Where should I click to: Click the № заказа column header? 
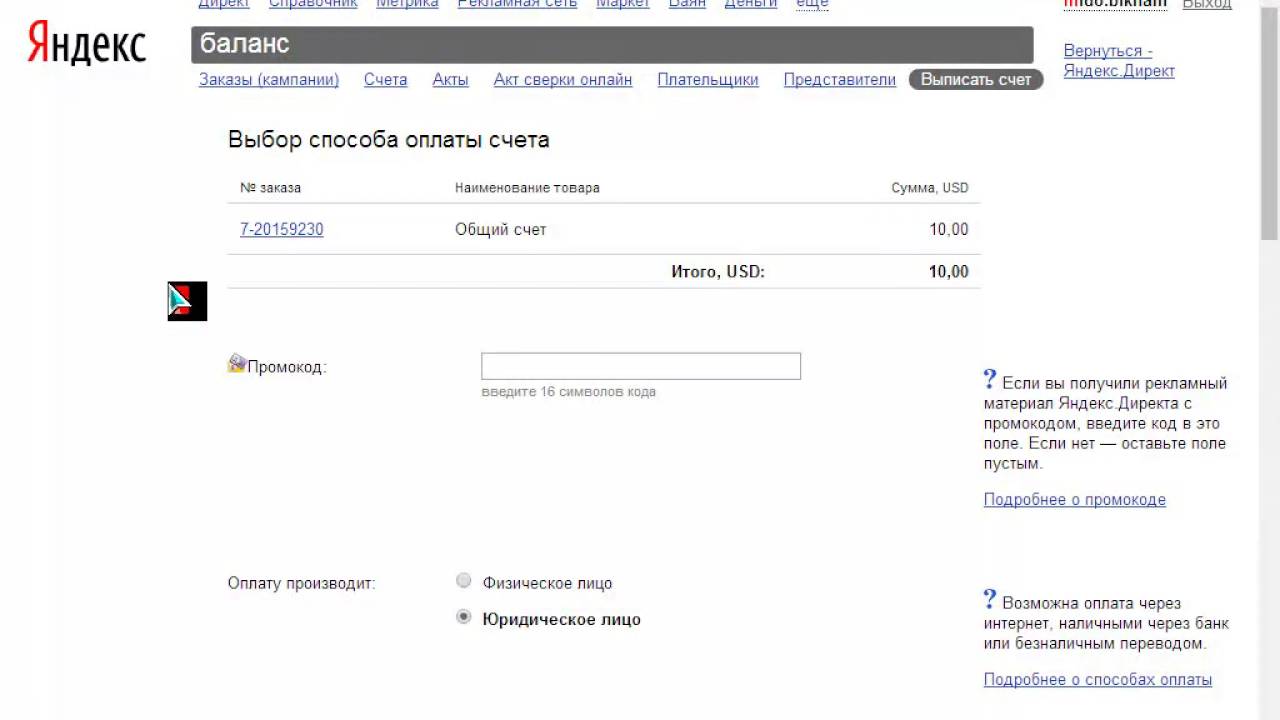tap(270, 188)
